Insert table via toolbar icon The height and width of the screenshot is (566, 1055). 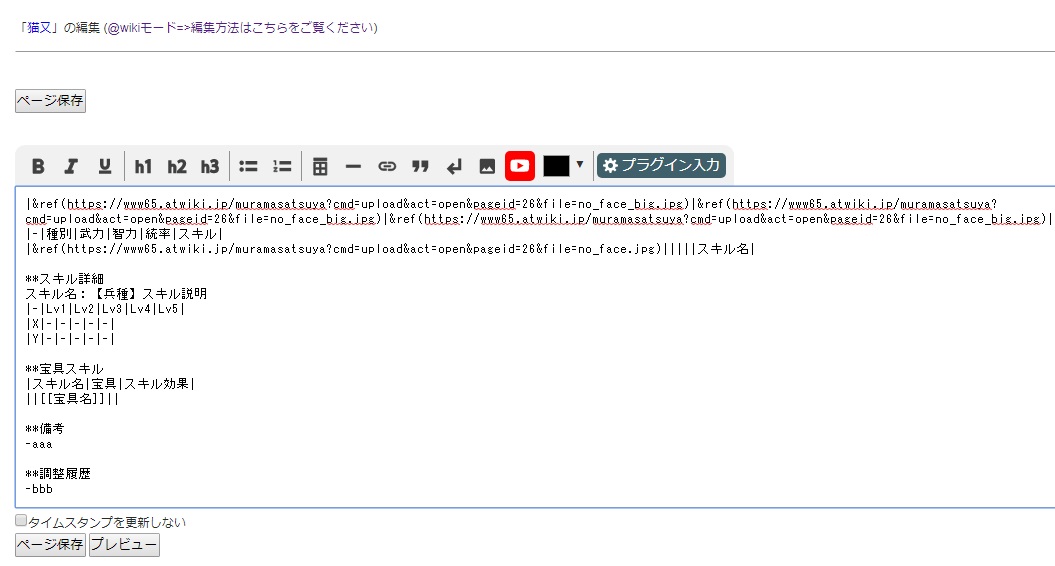point(320,166)
